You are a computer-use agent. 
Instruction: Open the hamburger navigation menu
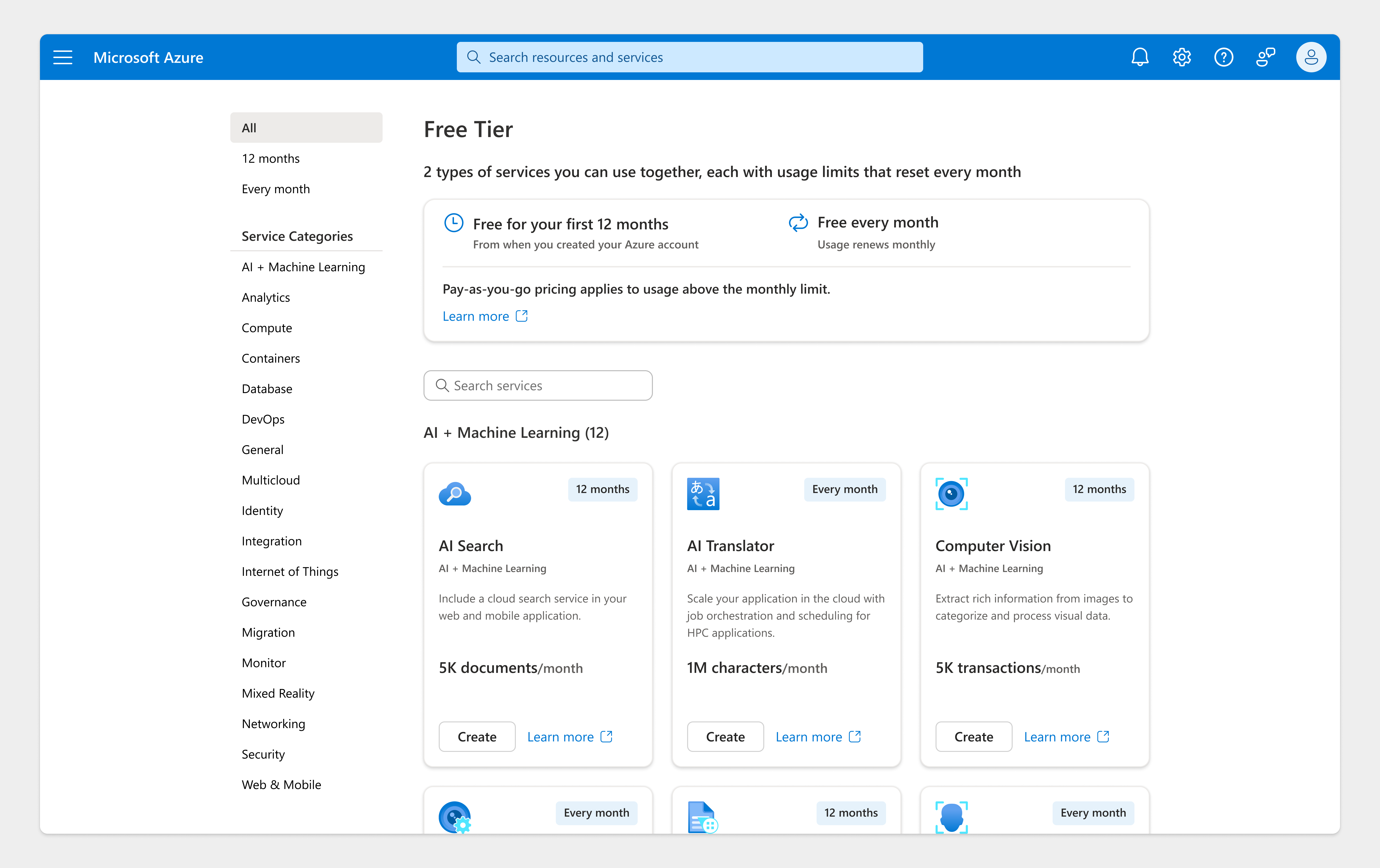click(x=63, y=57)
